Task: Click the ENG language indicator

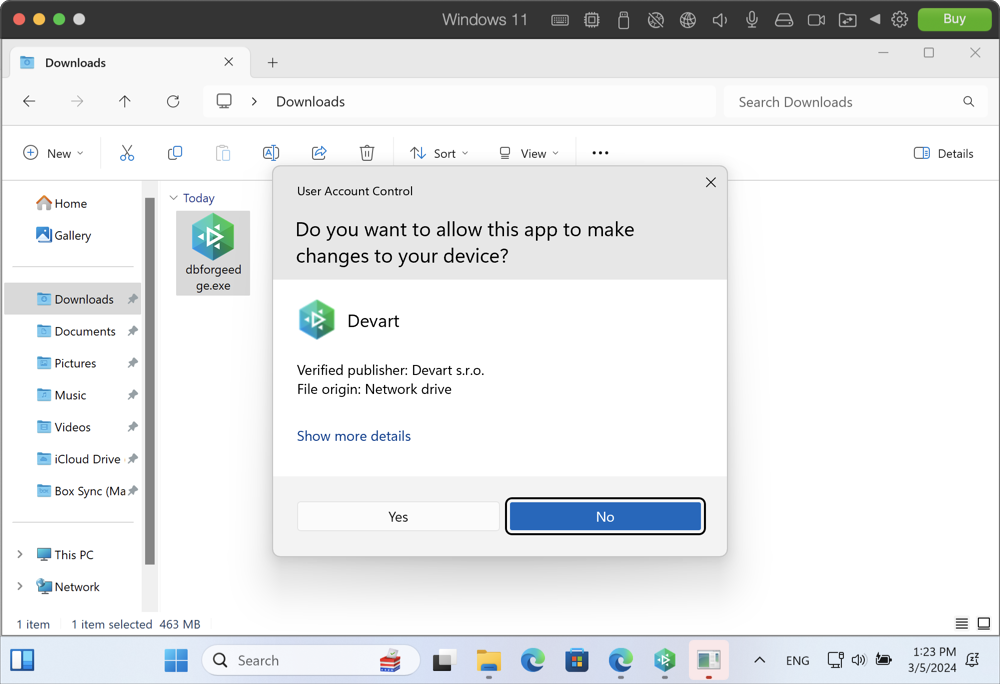Action: pyautogui.click(x=797, y=660)
